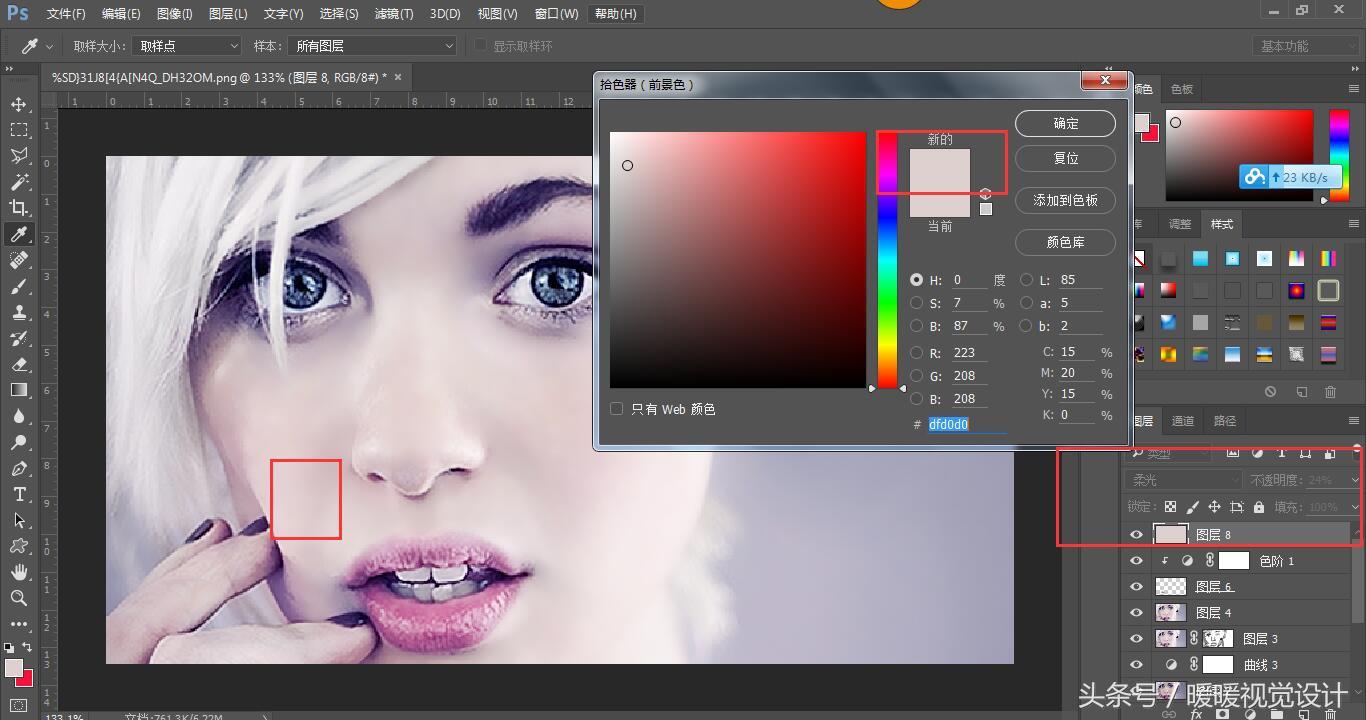Viewport: 1366px width, 720px height.
Task: Open the extra tools ellipsis menu
Action: click(x=19, y=623)
